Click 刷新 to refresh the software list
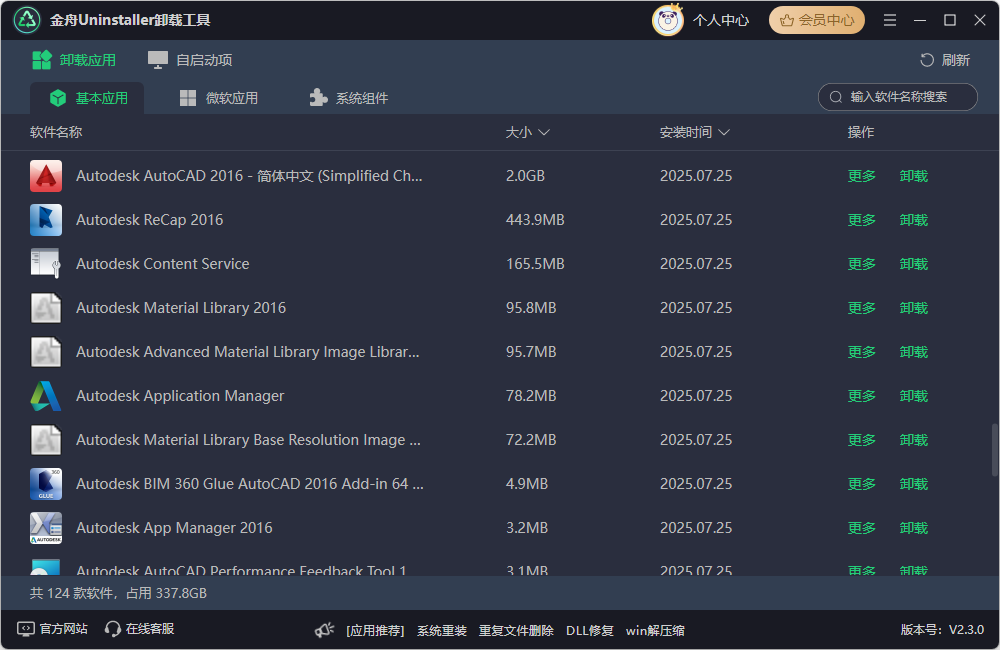Screen dimensions: 1000x650 (x=944, y=60)
